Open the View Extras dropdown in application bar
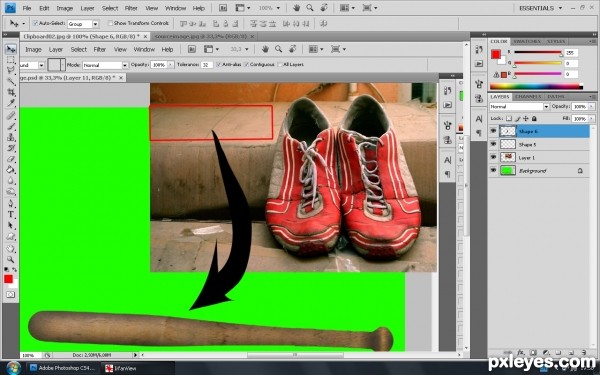Image resolution: width=600 pixels, height=375 pixels. [243, 8]
